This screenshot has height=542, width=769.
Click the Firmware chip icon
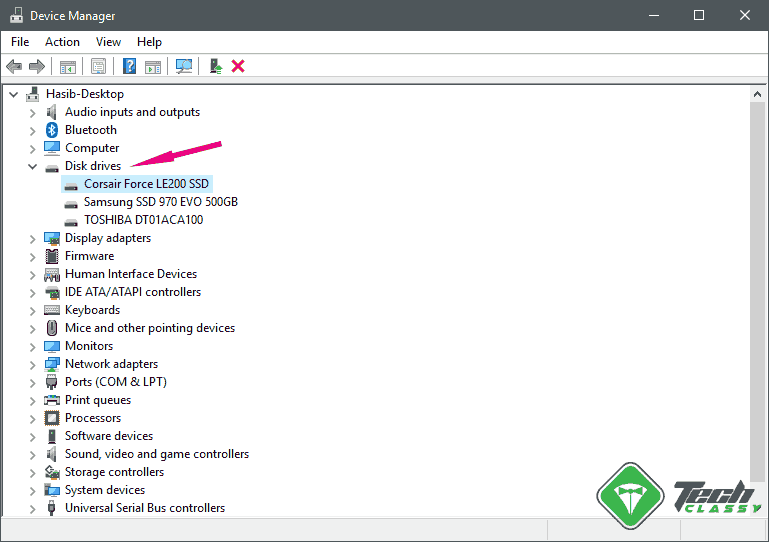pos(51,256)
